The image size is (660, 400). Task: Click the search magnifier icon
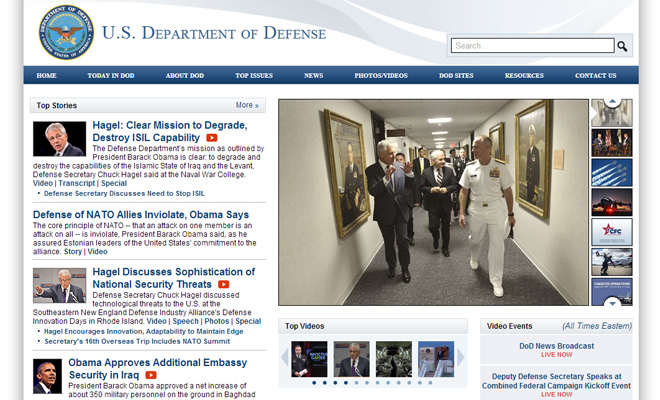622,46
